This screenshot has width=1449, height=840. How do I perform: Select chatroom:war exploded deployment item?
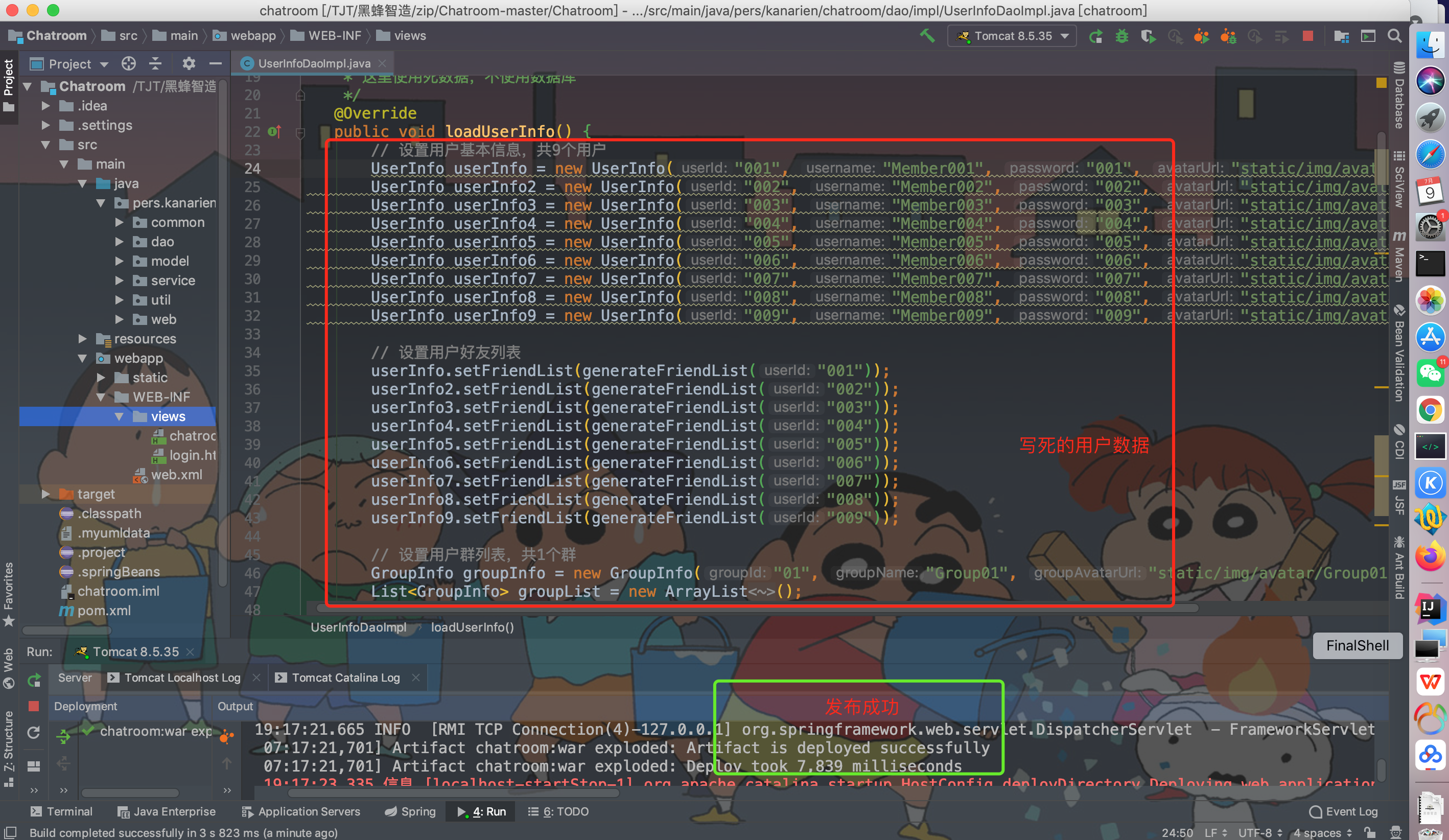click(x=148, y=731)
